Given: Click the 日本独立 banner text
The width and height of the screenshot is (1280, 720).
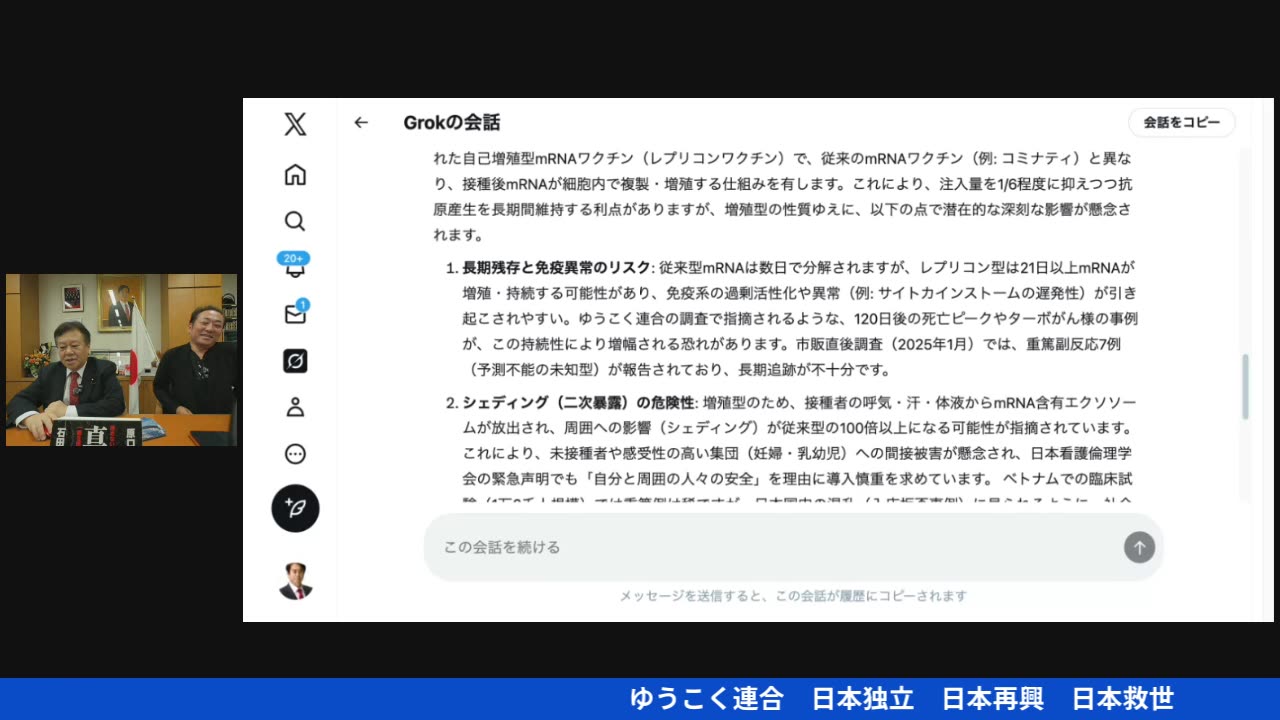Looking at the screenshot, I should click(x=863, y=698).
